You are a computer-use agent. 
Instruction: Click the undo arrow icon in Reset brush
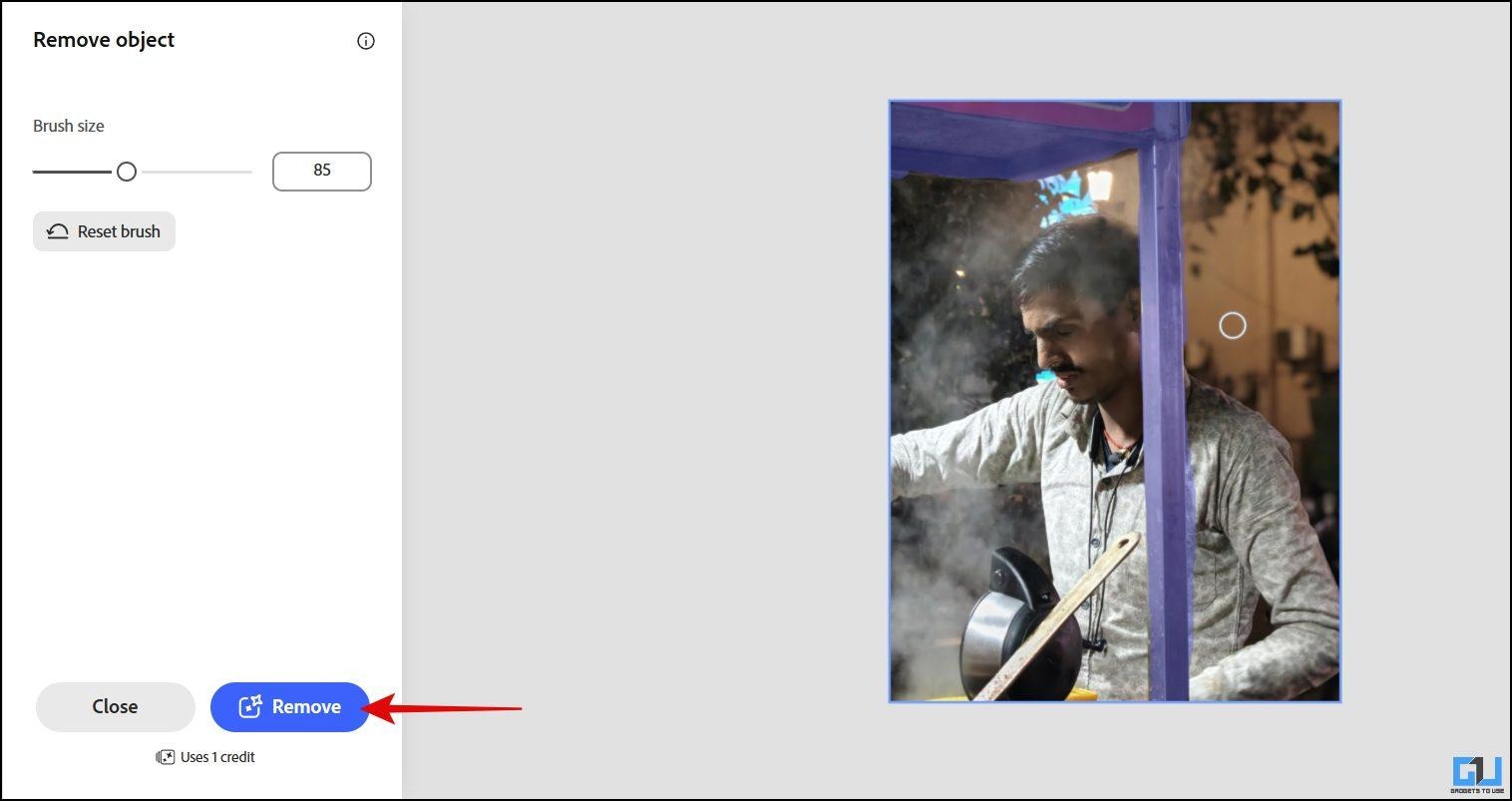(x=58, y=231)
